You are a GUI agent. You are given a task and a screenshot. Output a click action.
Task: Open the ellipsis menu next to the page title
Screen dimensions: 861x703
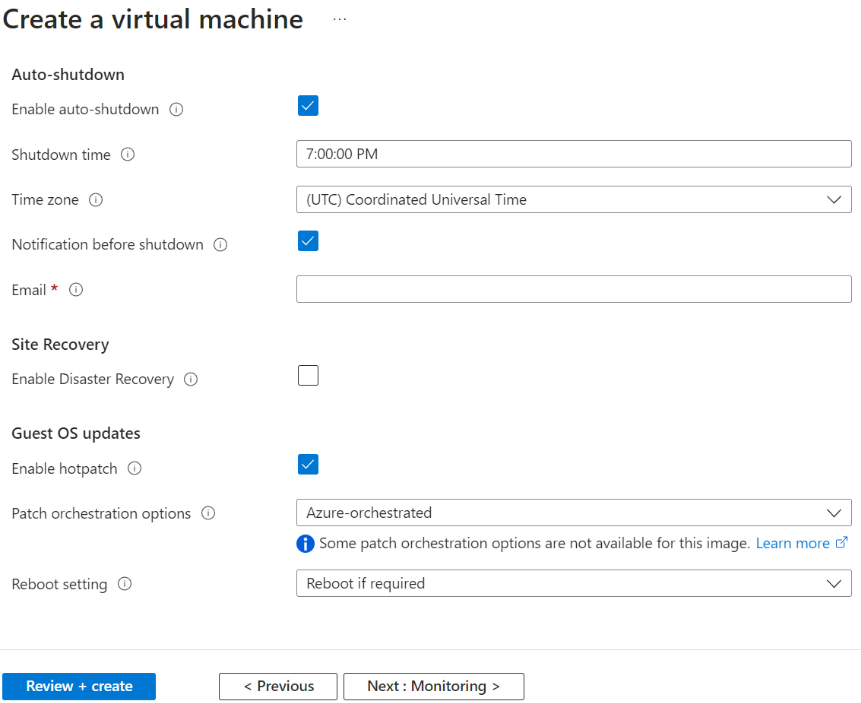(339, 19)
